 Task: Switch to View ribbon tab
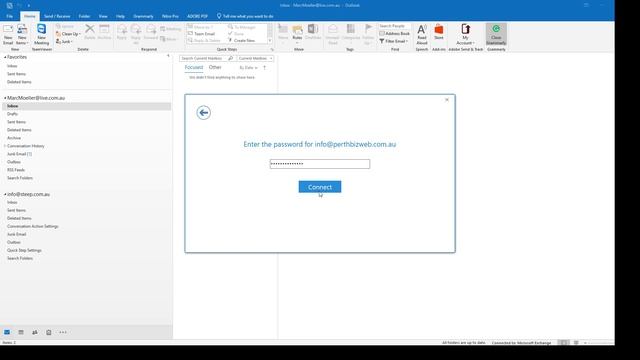click(103, 16)
